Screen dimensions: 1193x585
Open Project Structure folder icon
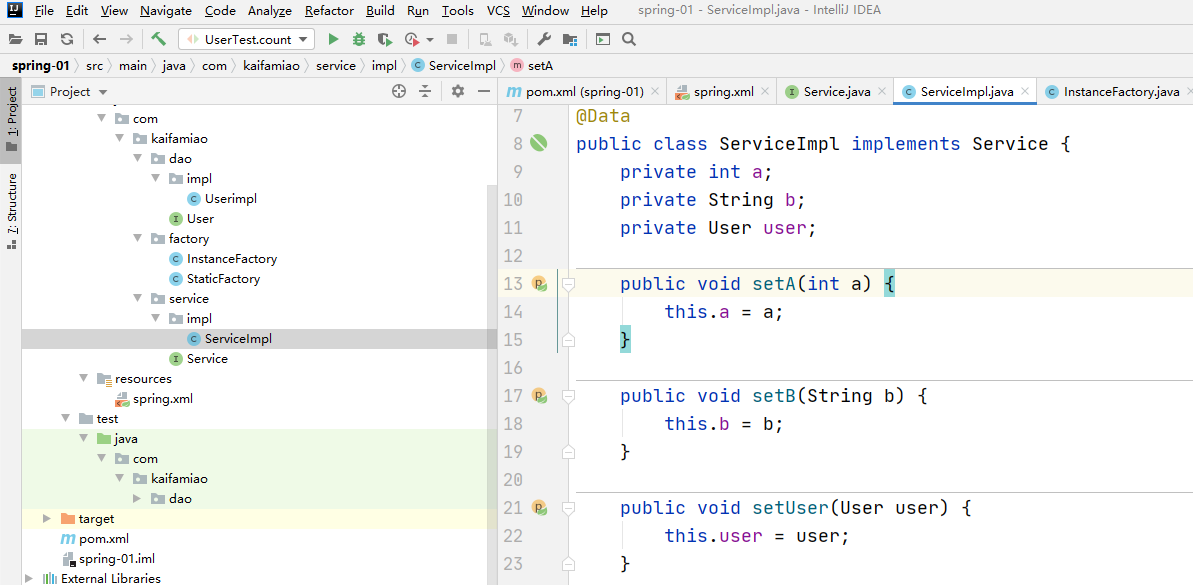point(569,39)
